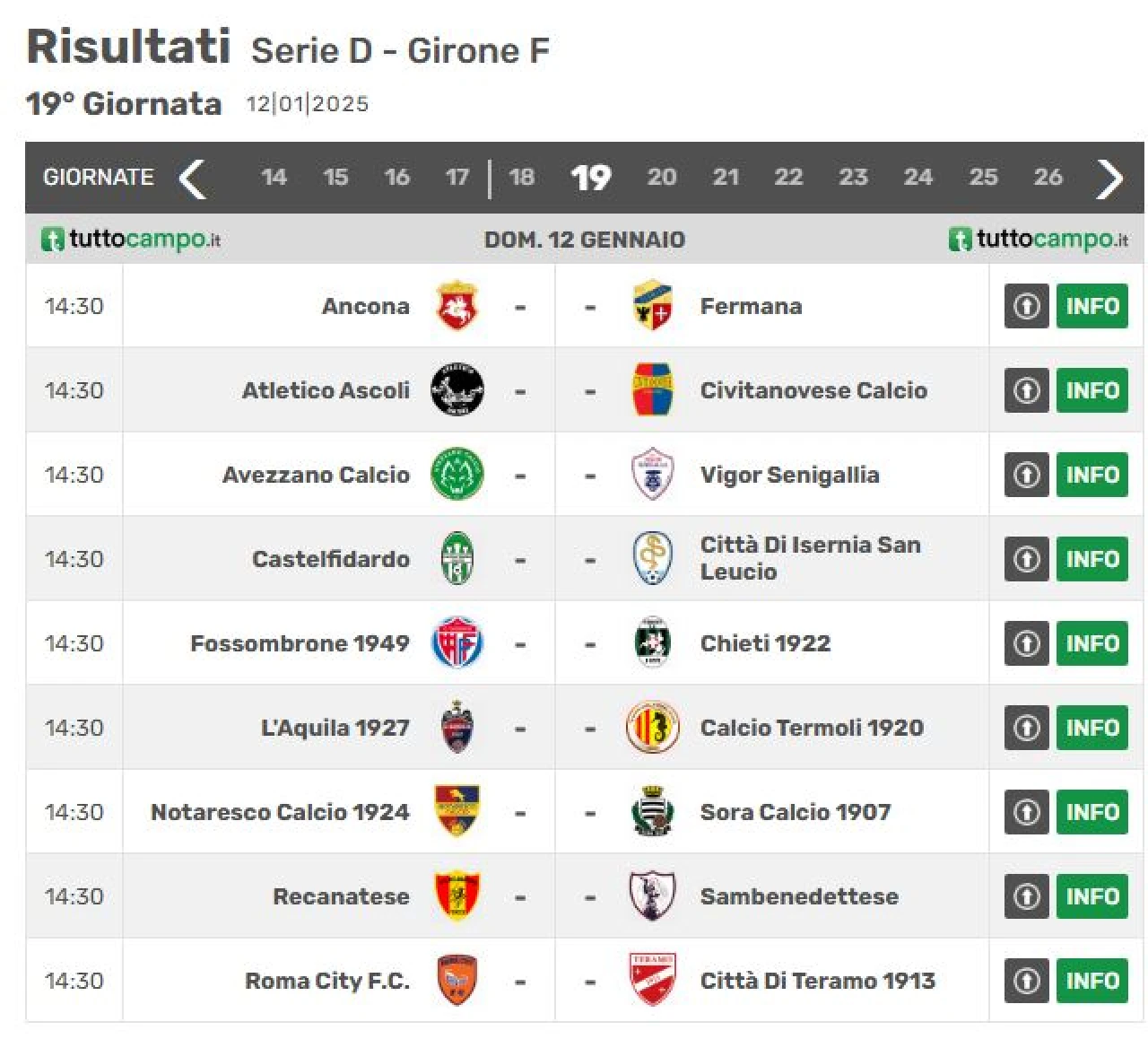Screen dimensions: 1148x1048
Task: Open the Notaresco Calcio 1924 team link
Action: pyautogui.click(x=280, y=812)
